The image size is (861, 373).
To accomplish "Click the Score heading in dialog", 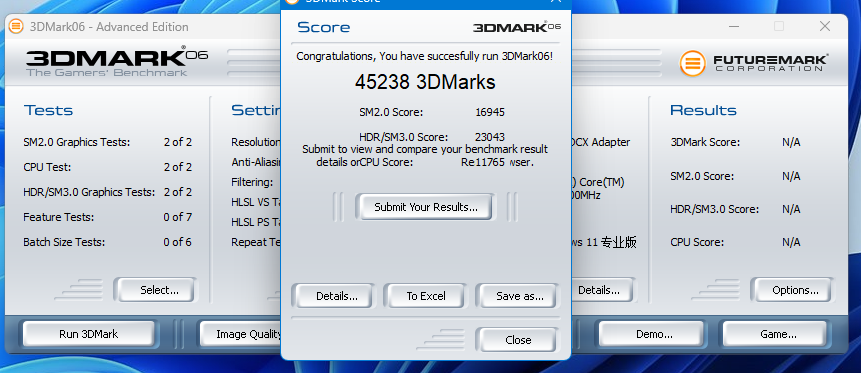I will click(x=323, y=27).
